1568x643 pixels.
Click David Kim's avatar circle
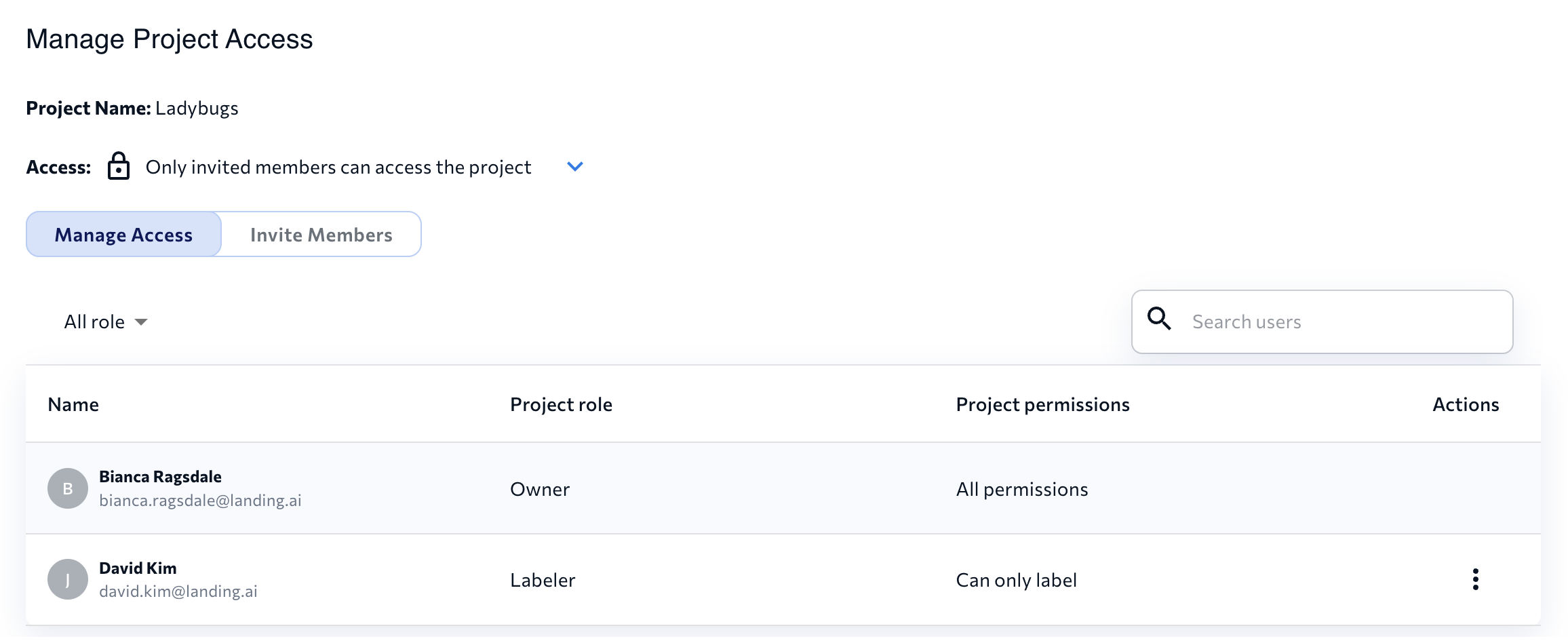[x=68, y=579]
